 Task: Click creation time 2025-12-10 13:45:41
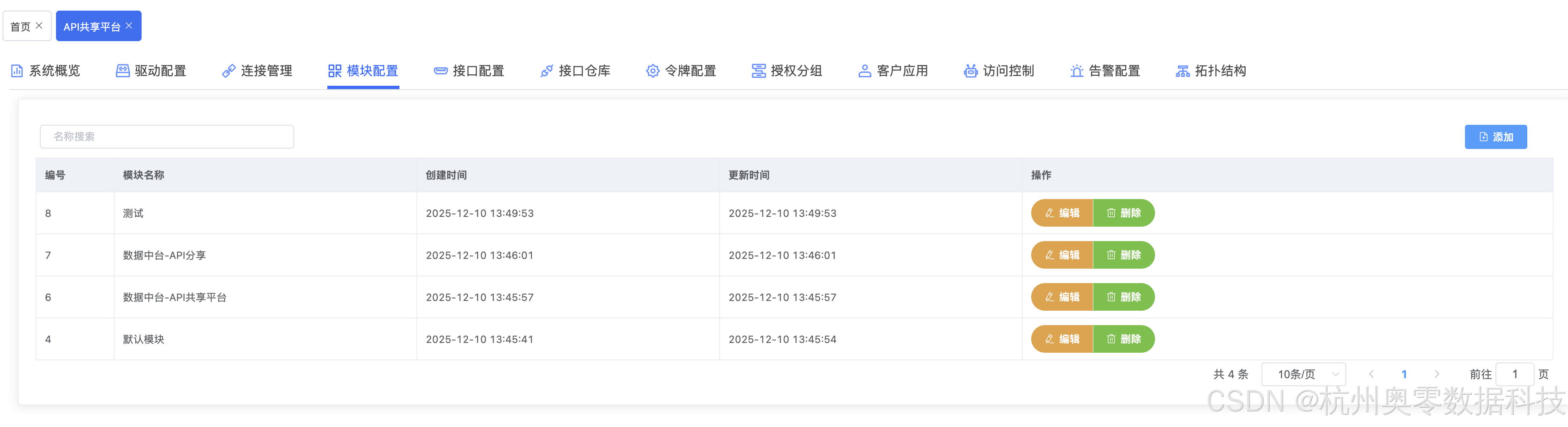coord(480,339)
